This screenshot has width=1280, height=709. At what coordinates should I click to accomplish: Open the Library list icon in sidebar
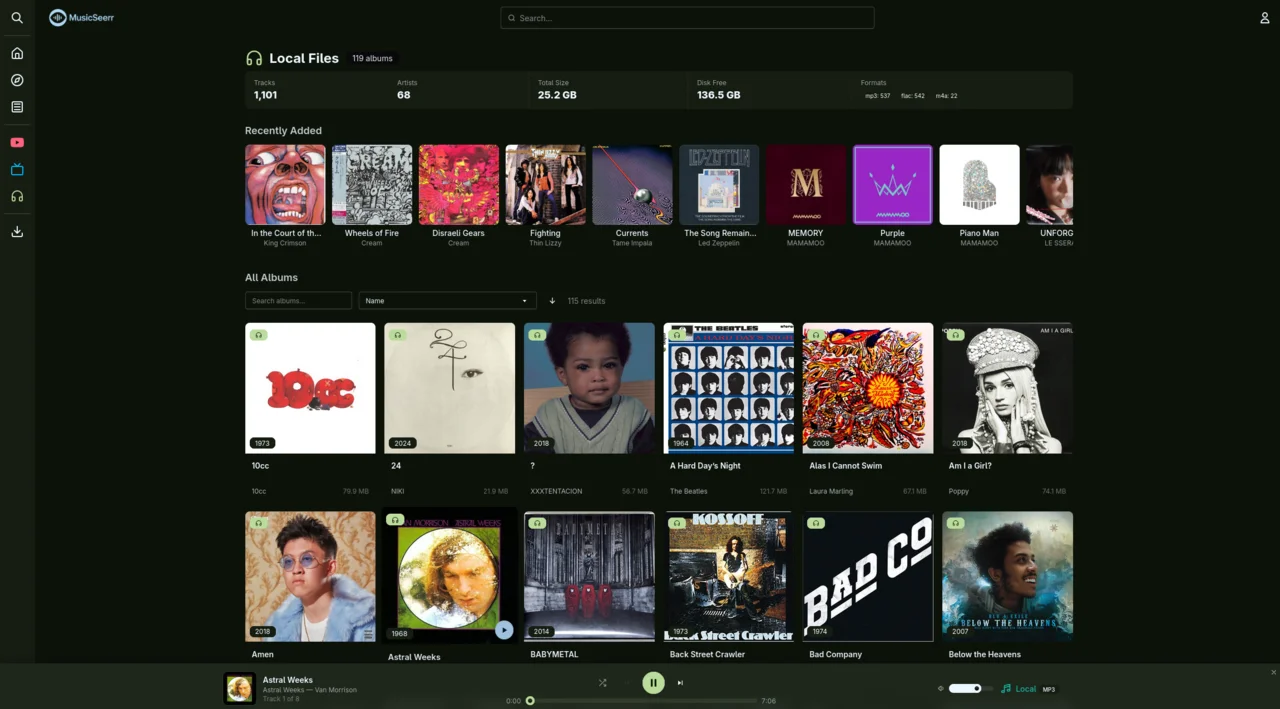click(16, 106)
